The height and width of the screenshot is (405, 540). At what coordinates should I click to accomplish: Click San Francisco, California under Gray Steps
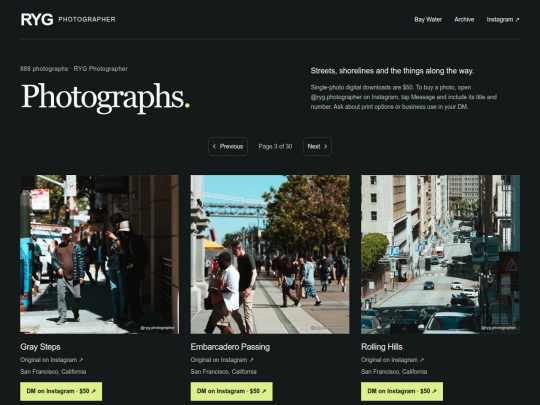[53, 372]
